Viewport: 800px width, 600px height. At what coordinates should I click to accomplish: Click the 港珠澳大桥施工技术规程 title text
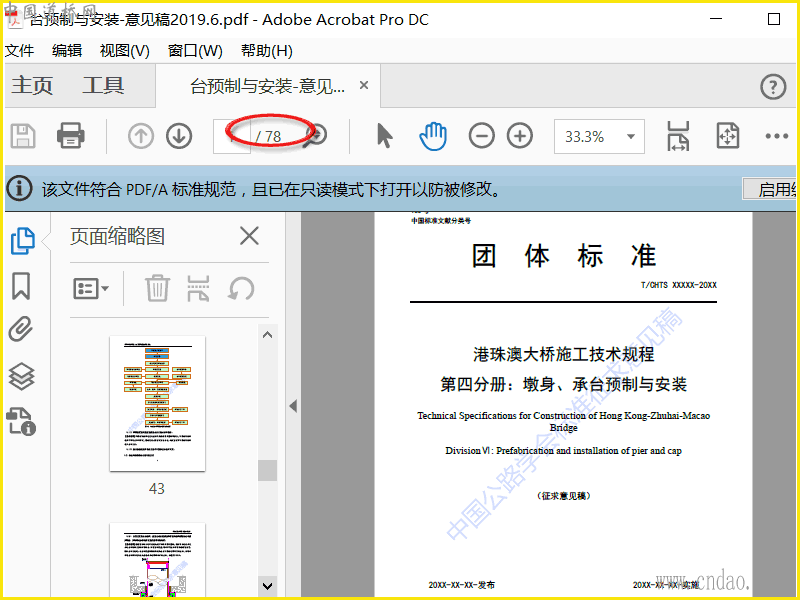pyautogui.click(x=564, y=354)
